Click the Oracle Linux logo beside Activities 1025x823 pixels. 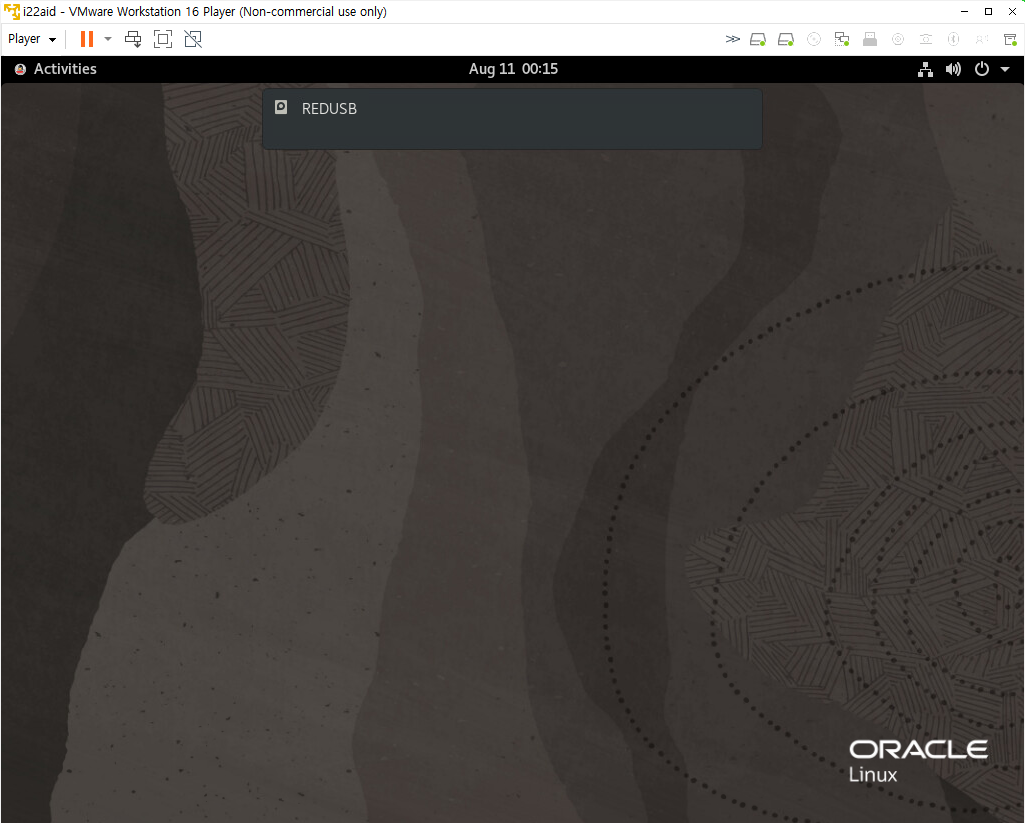click(20, 69)
